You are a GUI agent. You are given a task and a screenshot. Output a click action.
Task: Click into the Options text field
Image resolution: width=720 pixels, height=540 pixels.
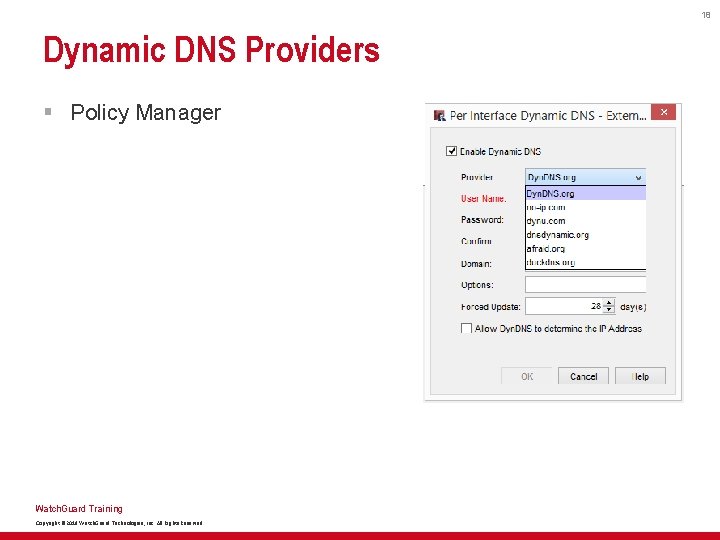click(x=585, y=284)
